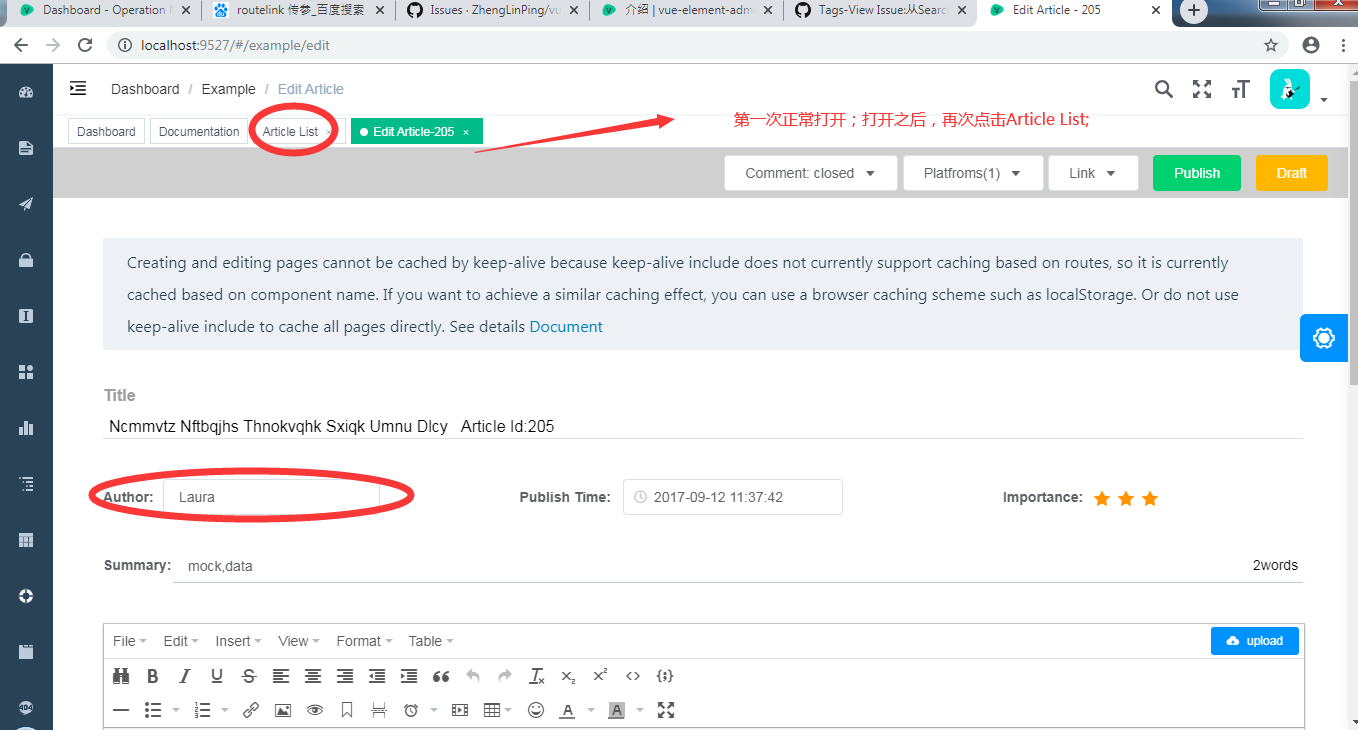Click the fullscreen icon in the header

[1201, 89]
